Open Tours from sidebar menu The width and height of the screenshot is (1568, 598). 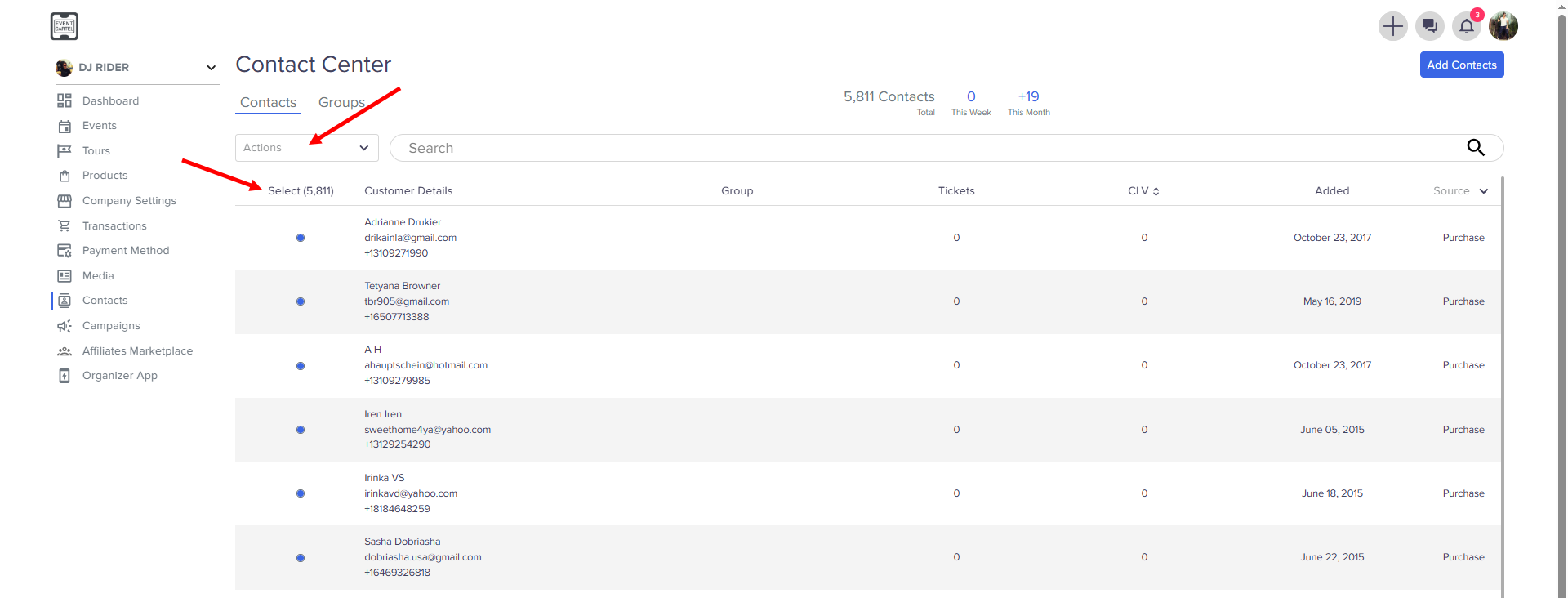coord(96,151)
